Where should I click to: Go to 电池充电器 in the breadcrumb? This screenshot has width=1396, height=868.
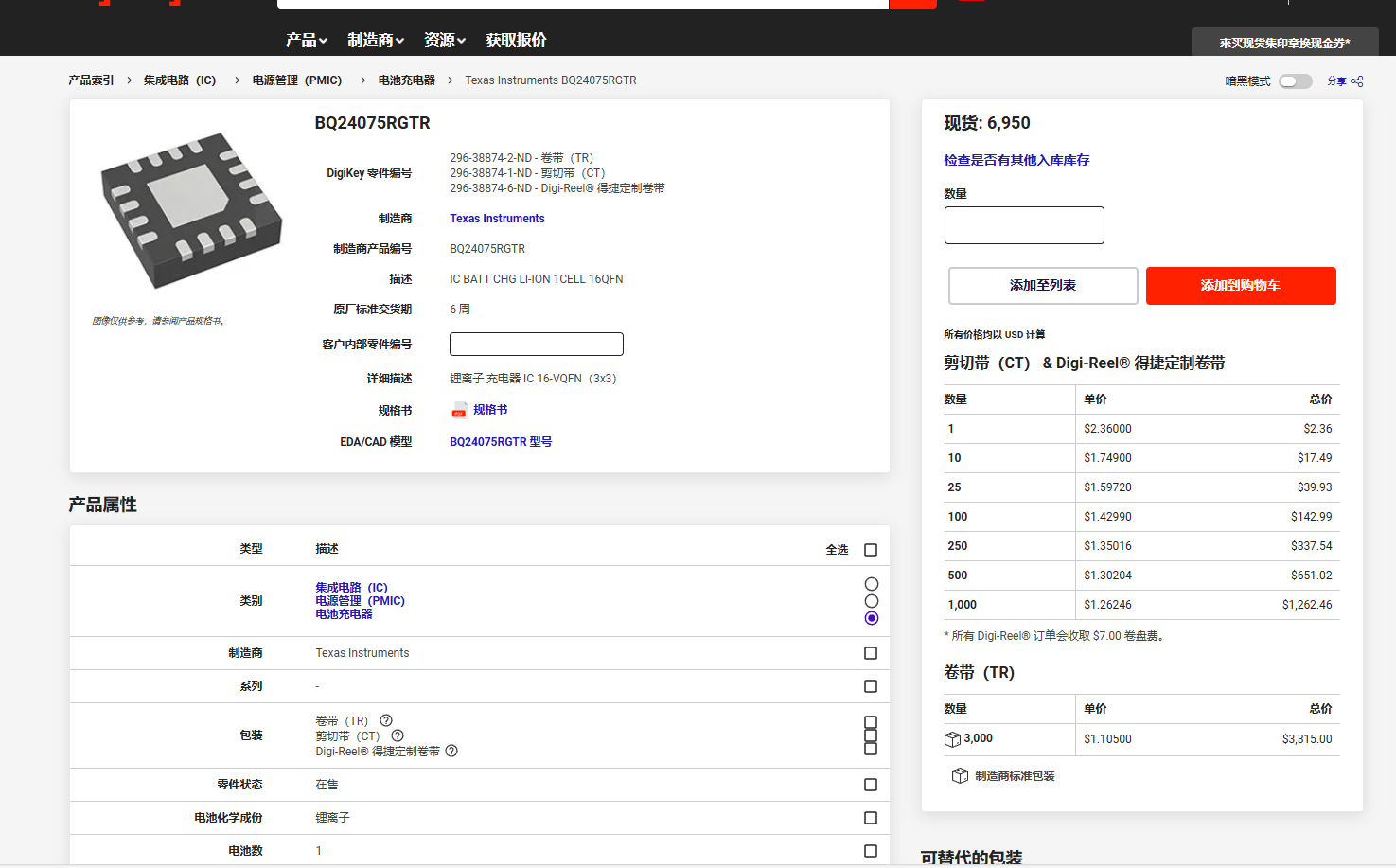406,80
